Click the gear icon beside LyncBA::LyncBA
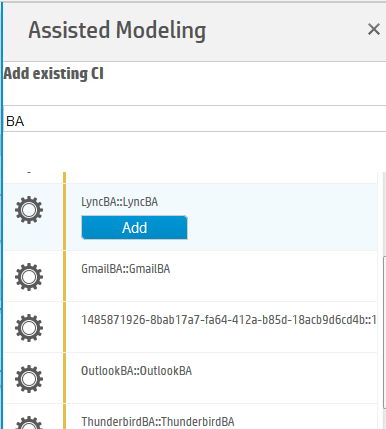The width and height of the screenshot is (386, 429). [x=29, y=210]
